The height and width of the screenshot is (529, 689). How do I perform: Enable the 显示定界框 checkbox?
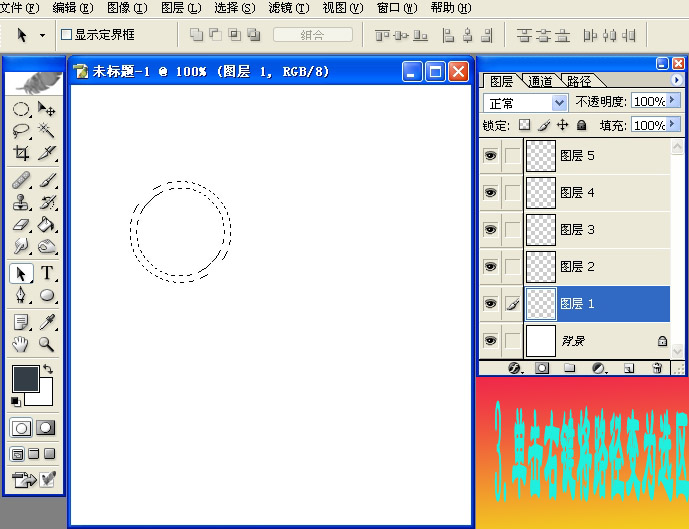click(67, 34)
